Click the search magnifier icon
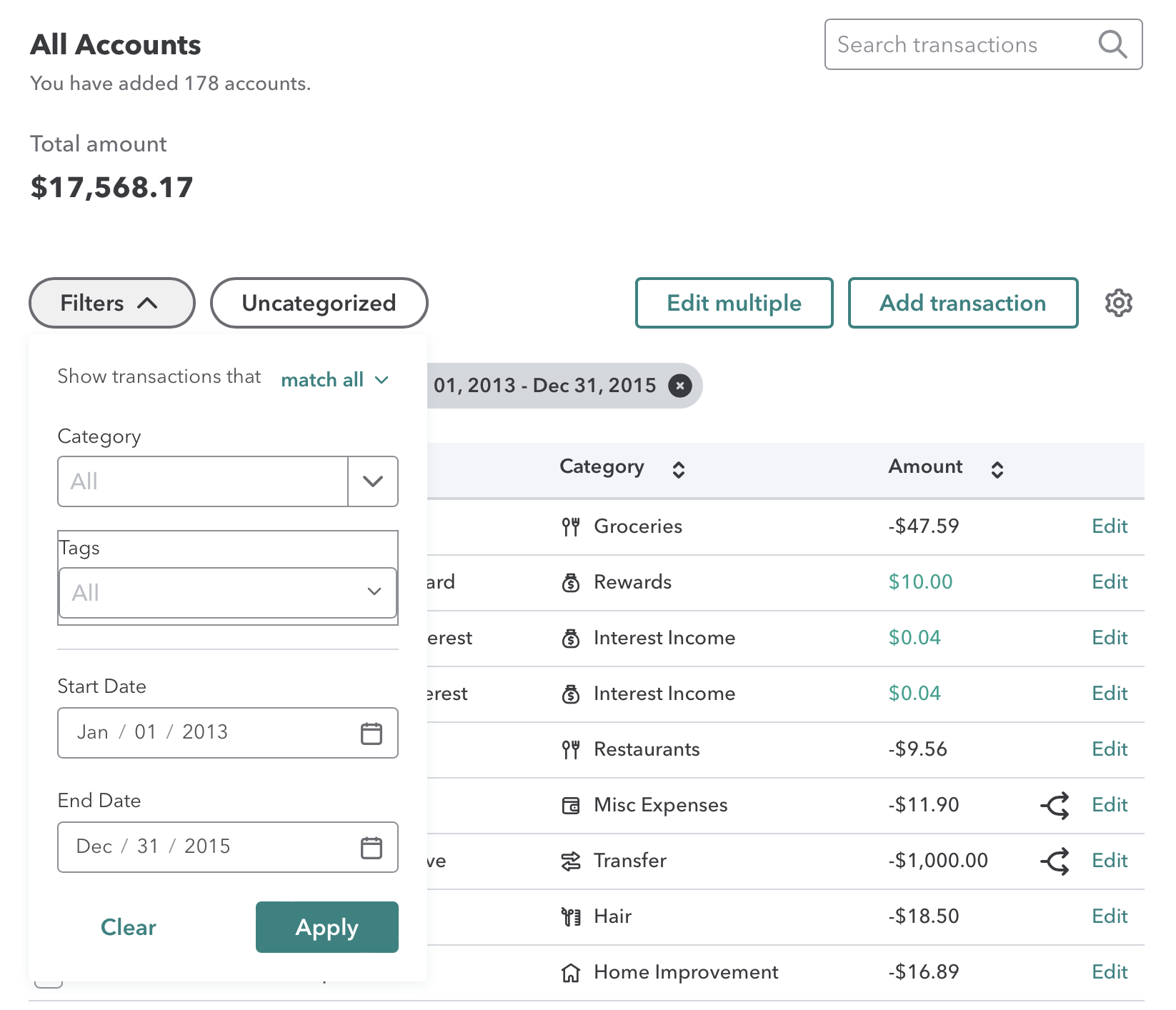This screenshot has width=1176, height=1010. point(1112,44)
